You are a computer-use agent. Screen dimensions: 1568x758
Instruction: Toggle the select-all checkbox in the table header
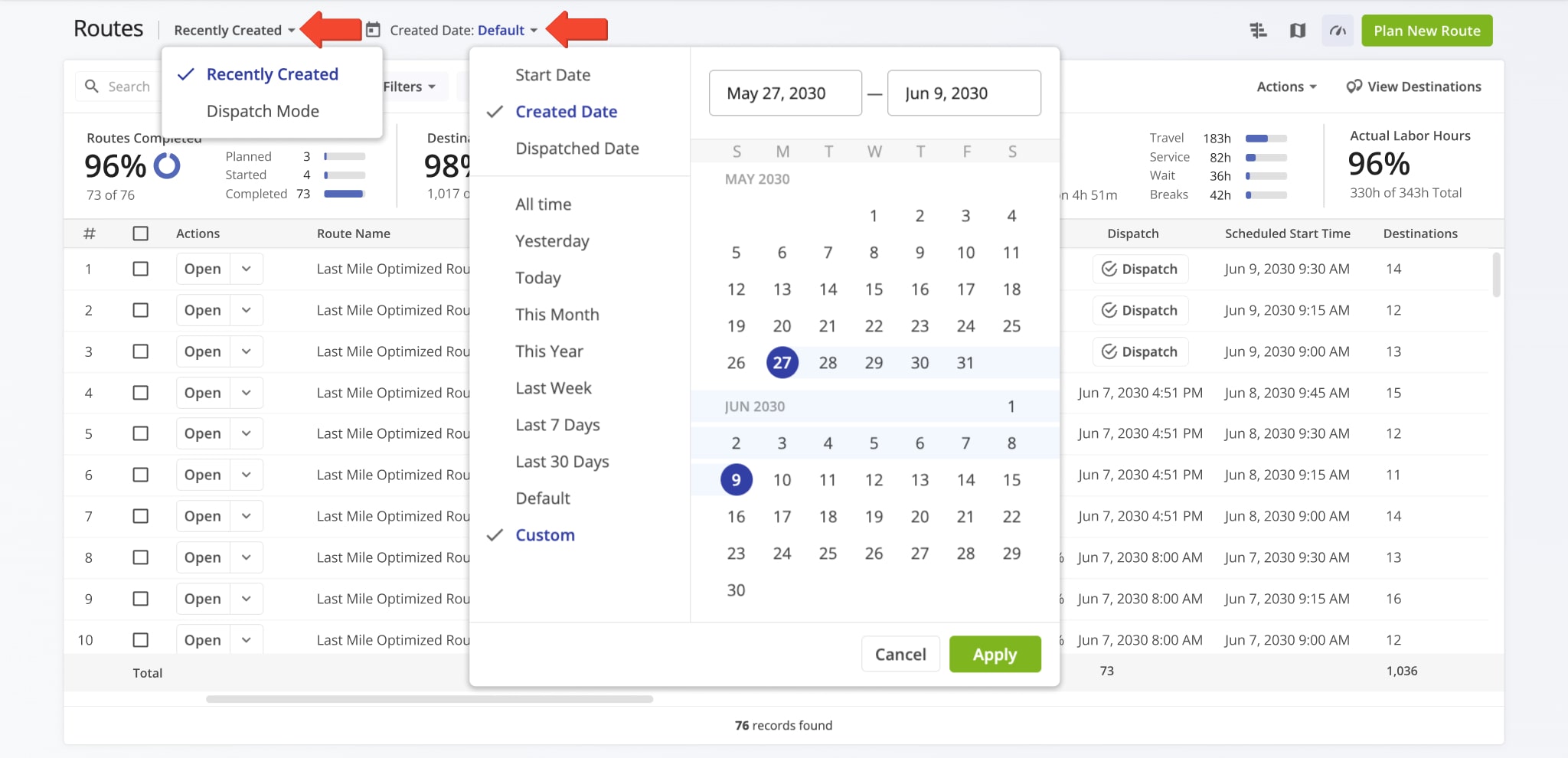pos(141,234)
